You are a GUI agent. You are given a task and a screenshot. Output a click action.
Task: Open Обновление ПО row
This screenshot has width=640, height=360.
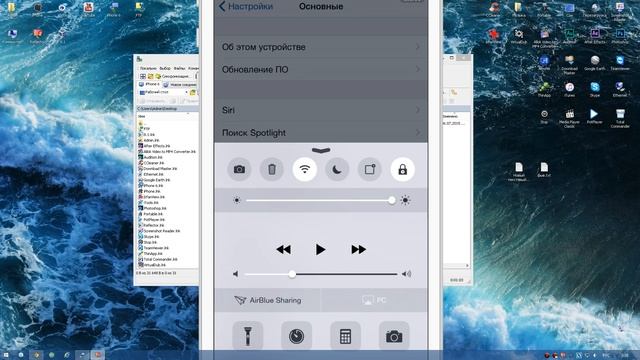(x=321, y=69)
